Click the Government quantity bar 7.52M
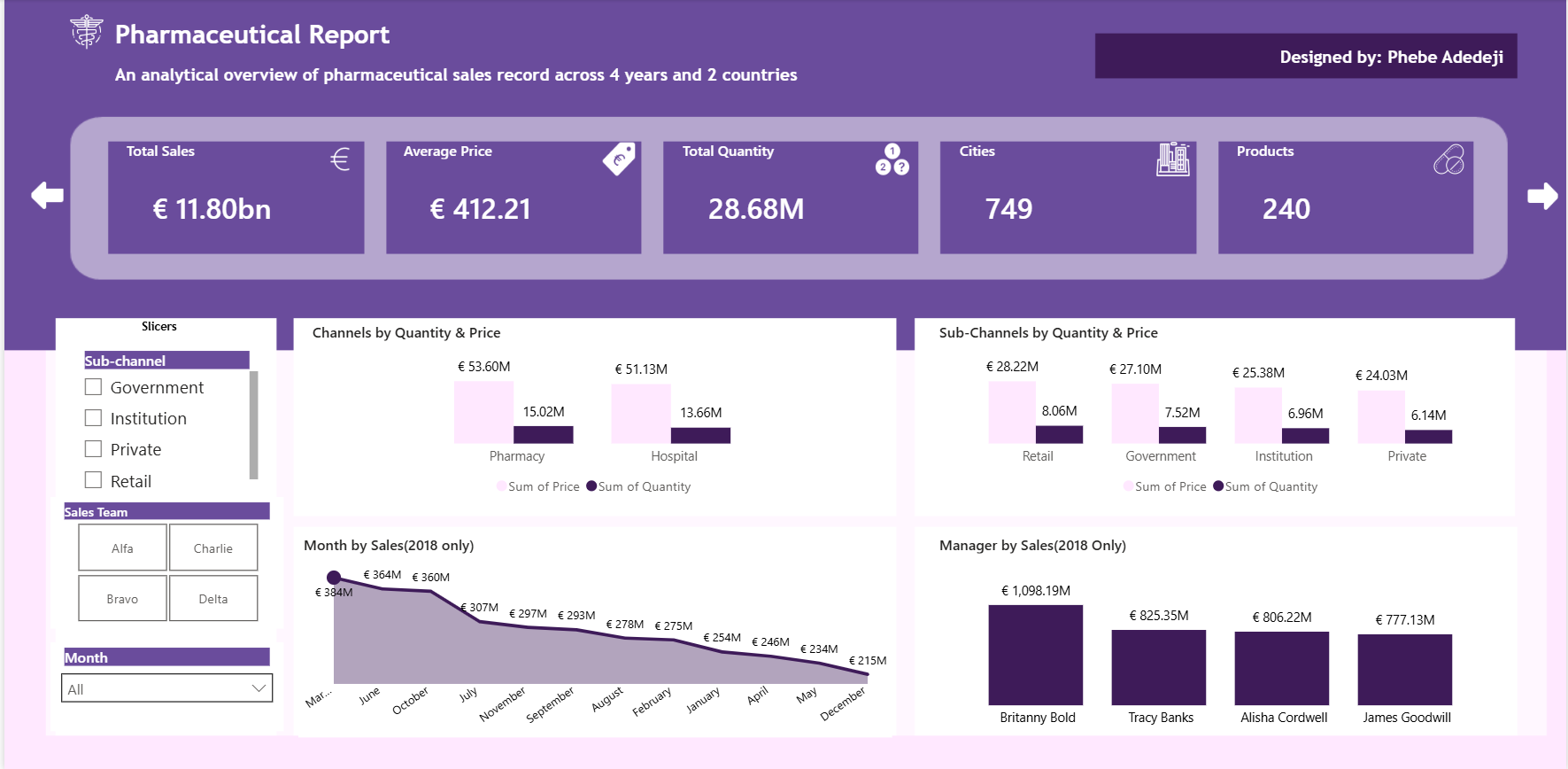Viewport: 1568px width, 769px height. point(1182,435)
